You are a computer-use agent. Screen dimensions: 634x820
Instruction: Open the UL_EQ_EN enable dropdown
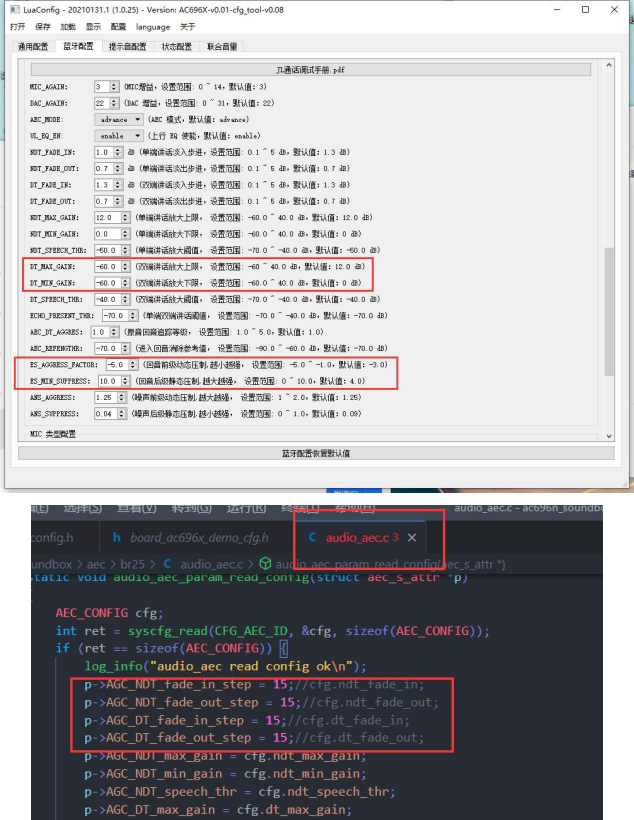[119, 135]
